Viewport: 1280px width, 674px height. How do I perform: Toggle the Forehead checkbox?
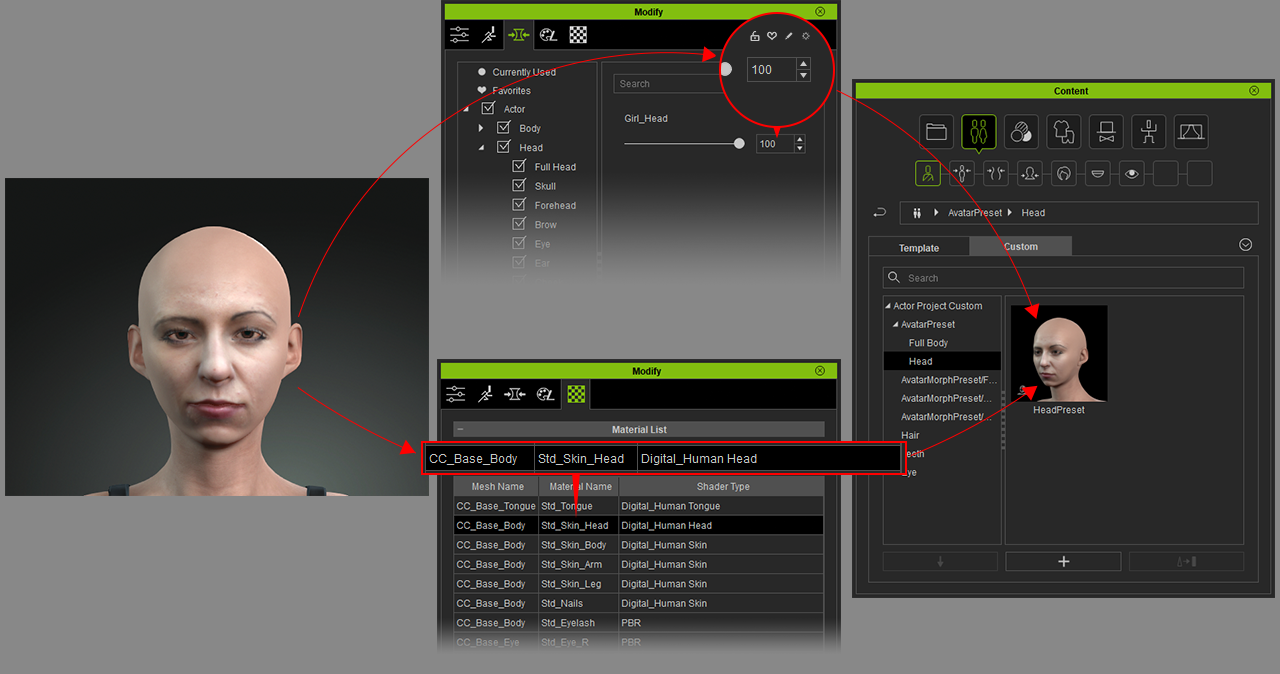pos(519,205)
